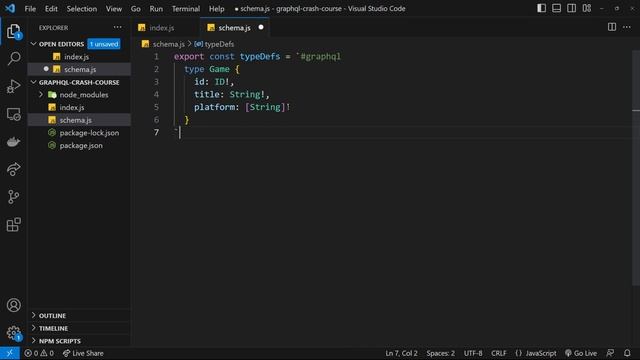Image resolution: width=640 pixels, height=360 pixels.
Task: Open the Run menu
Action: [156, 9]
